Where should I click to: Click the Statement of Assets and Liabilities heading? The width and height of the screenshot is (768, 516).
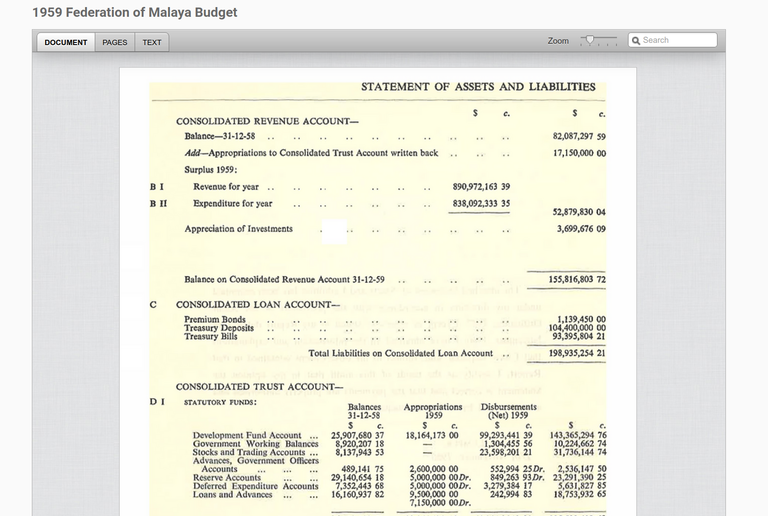pos(478,87)
